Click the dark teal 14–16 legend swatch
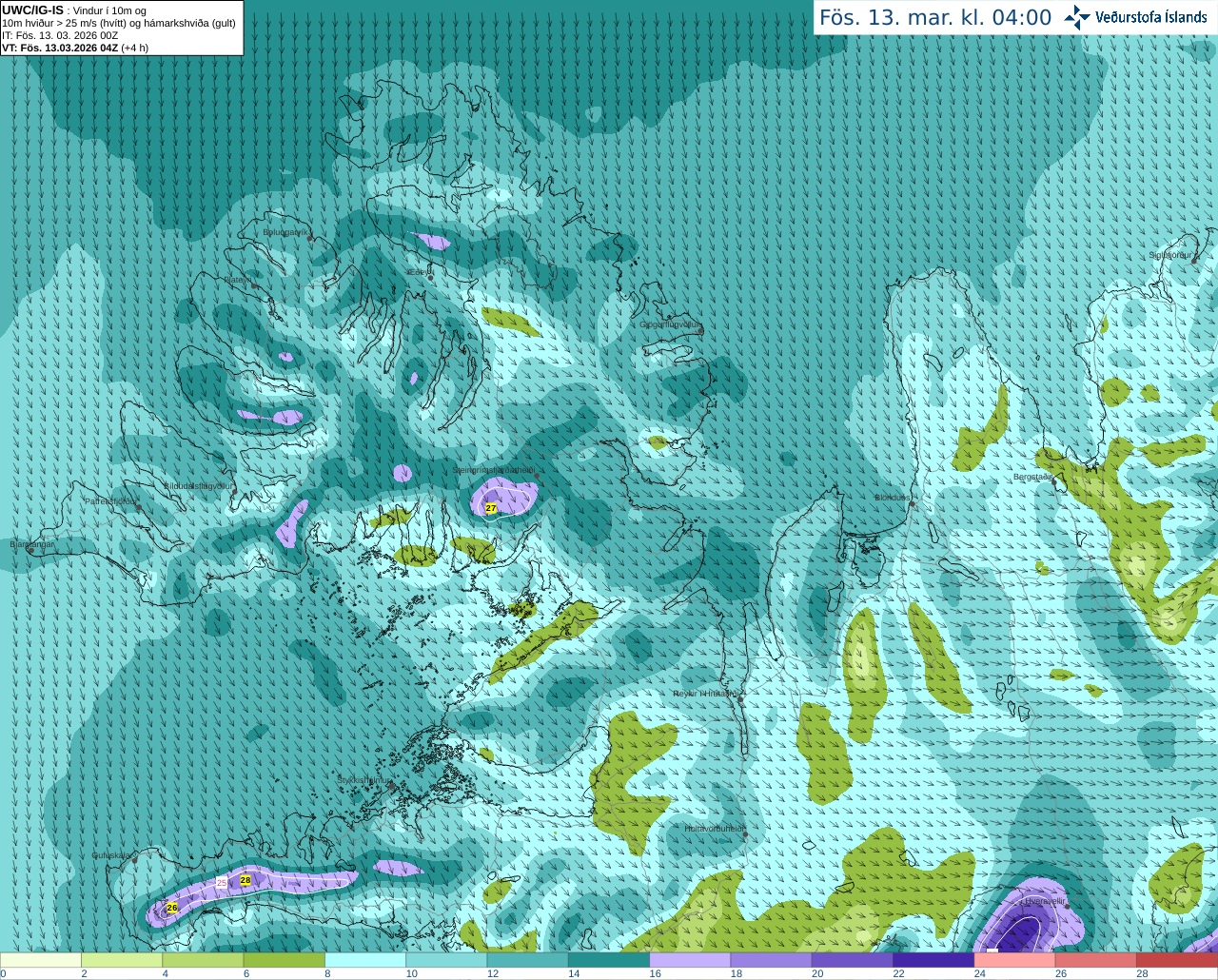 (609, 960)
